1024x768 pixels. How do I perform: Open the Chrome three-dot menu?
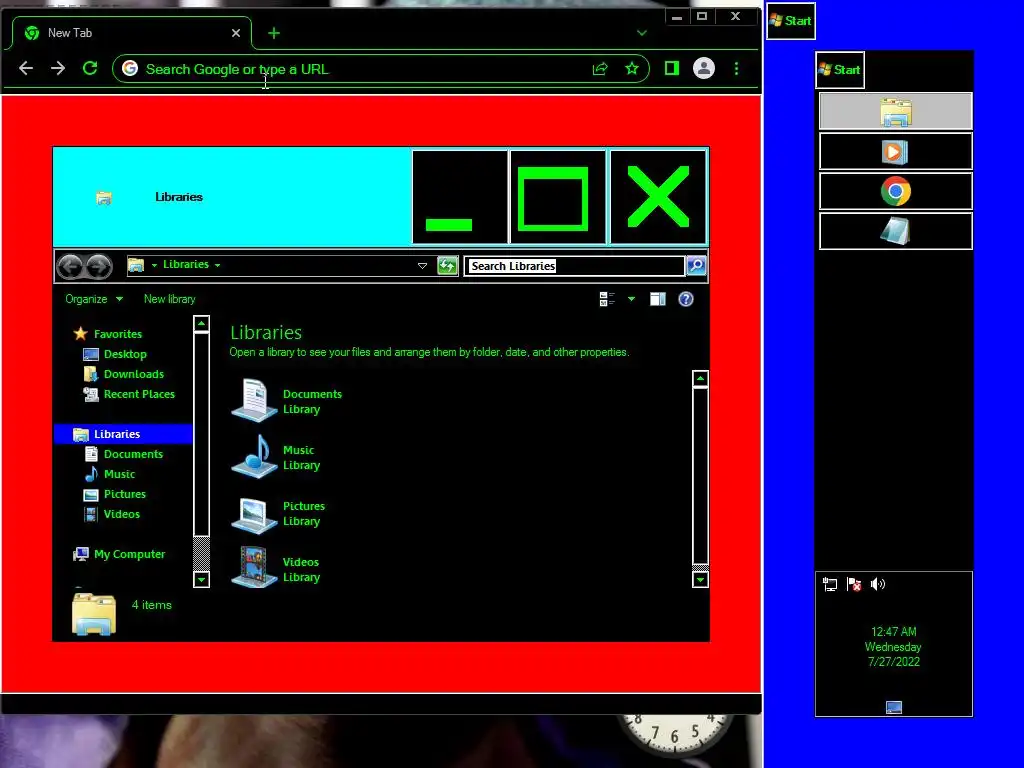point(737,69)
